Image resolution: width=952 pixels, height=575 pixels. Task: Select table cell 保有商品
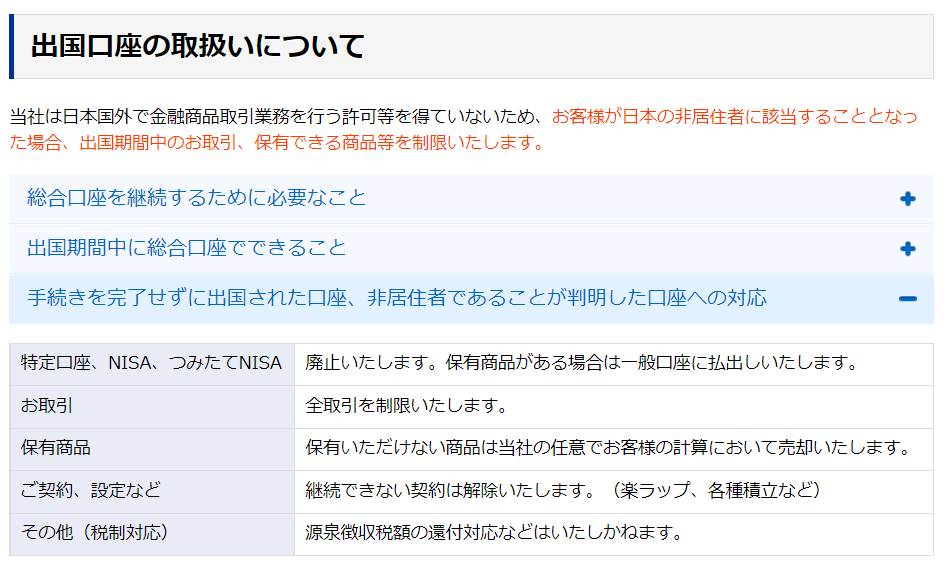(x=152, y=449)
